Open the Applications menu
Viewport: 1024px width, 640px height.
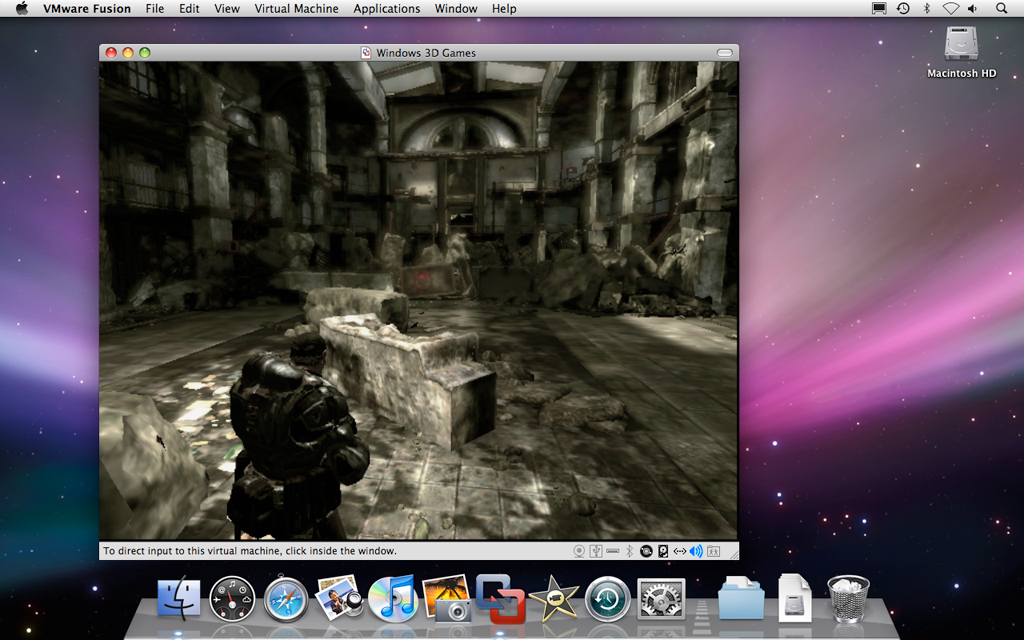click(x=386, y=9)
